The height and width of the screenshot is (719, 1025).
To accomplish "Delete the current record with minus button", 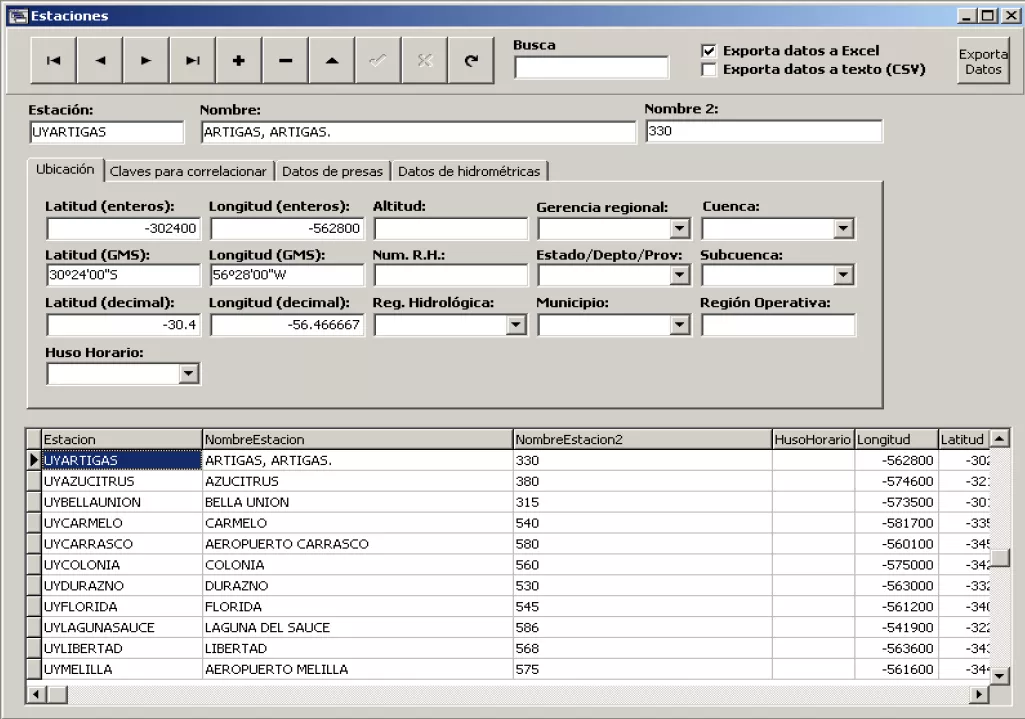I will point(285,60).
